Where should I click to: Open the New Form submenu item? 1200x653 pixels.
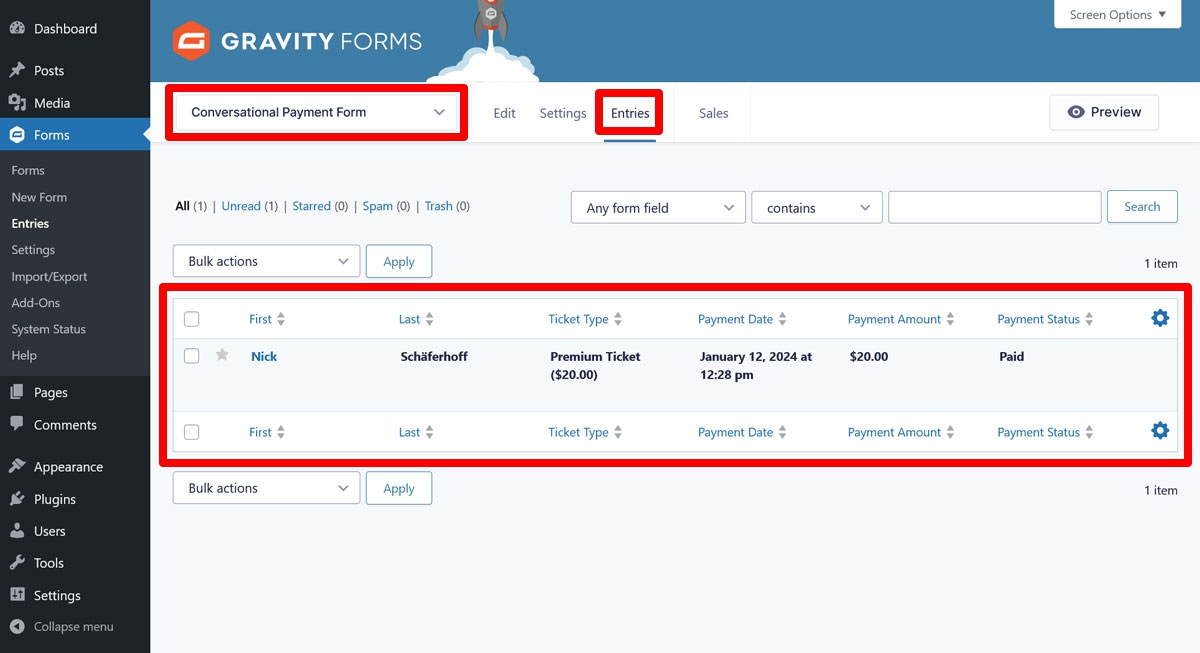[x=39, y=197]
